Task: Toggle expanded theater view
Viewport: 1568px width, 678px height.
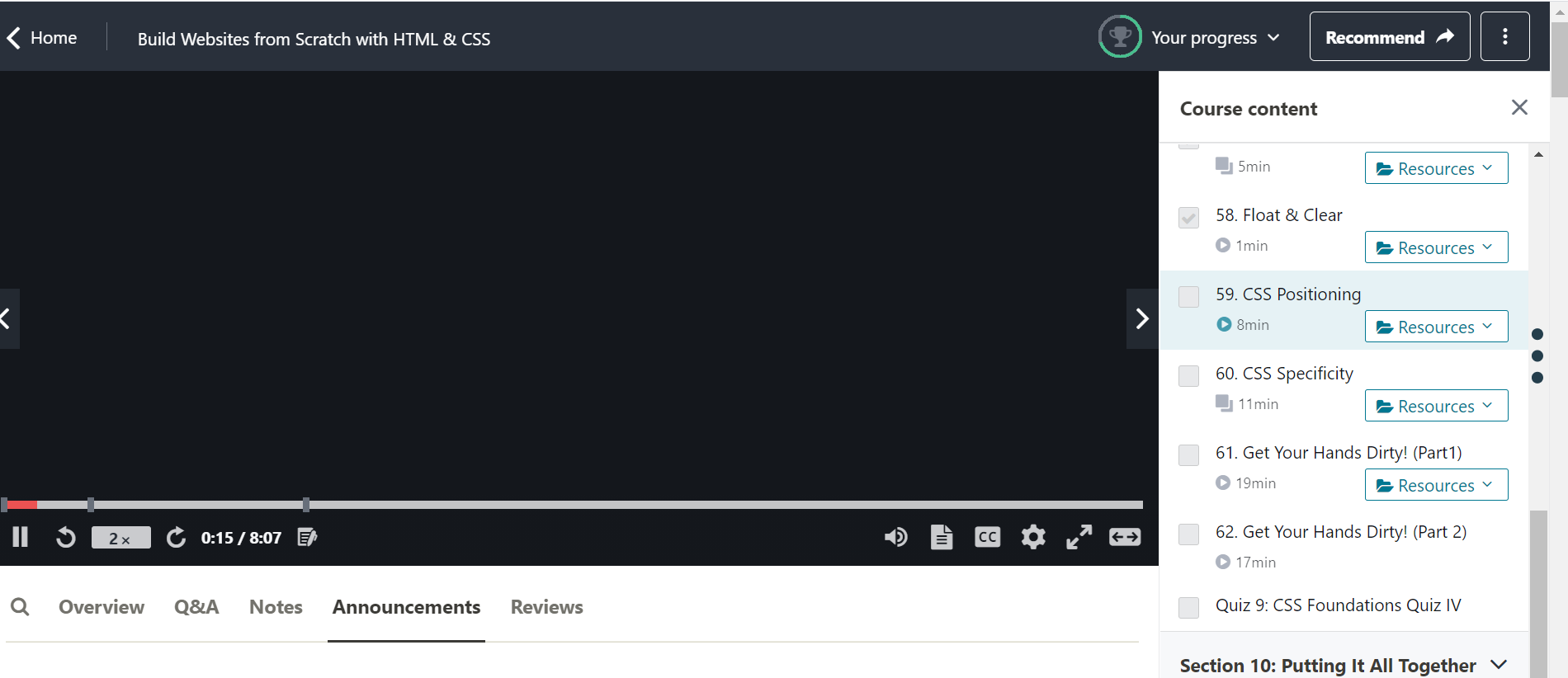Action: pos(1125,538)
